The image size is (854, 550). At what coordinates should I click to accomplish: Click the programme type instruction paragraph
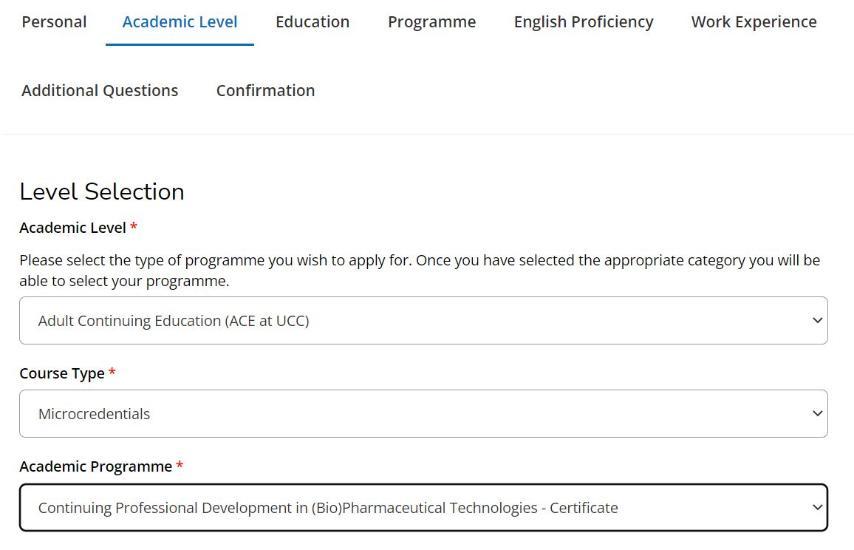tap(419, 270)
